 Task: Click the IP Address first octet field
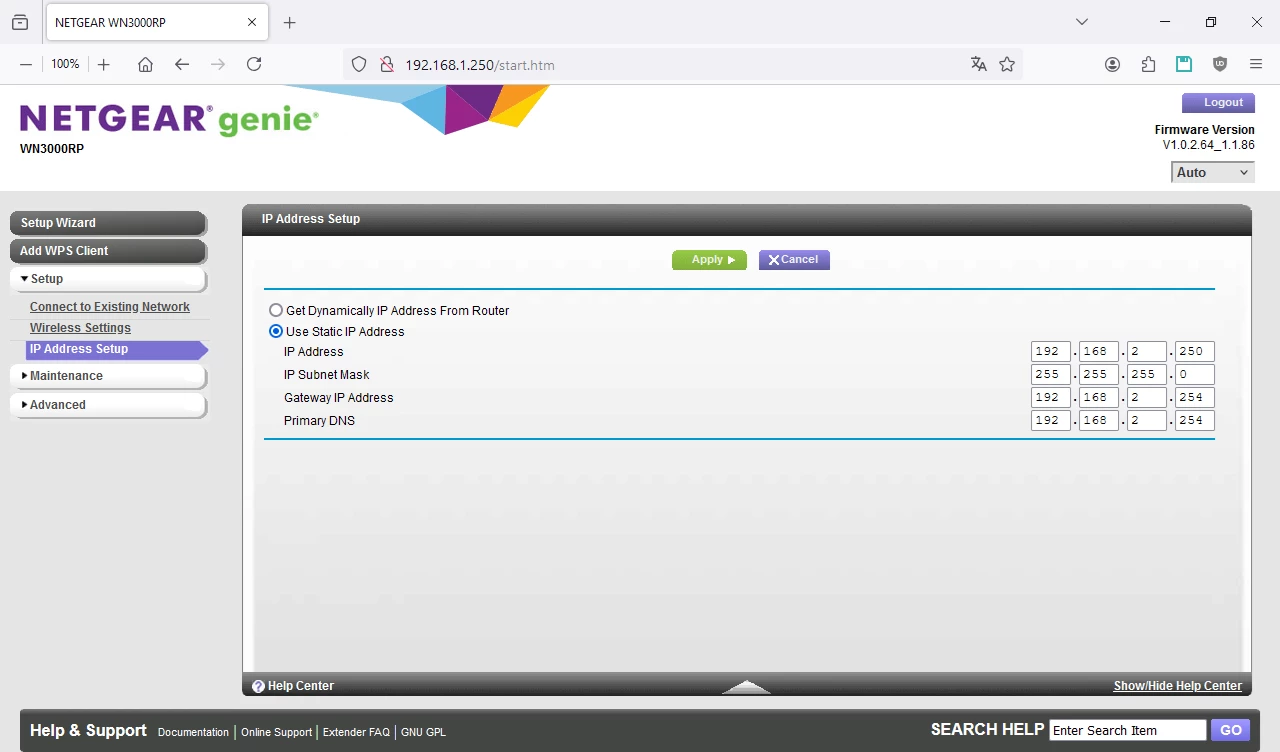tap(1051, 352)
